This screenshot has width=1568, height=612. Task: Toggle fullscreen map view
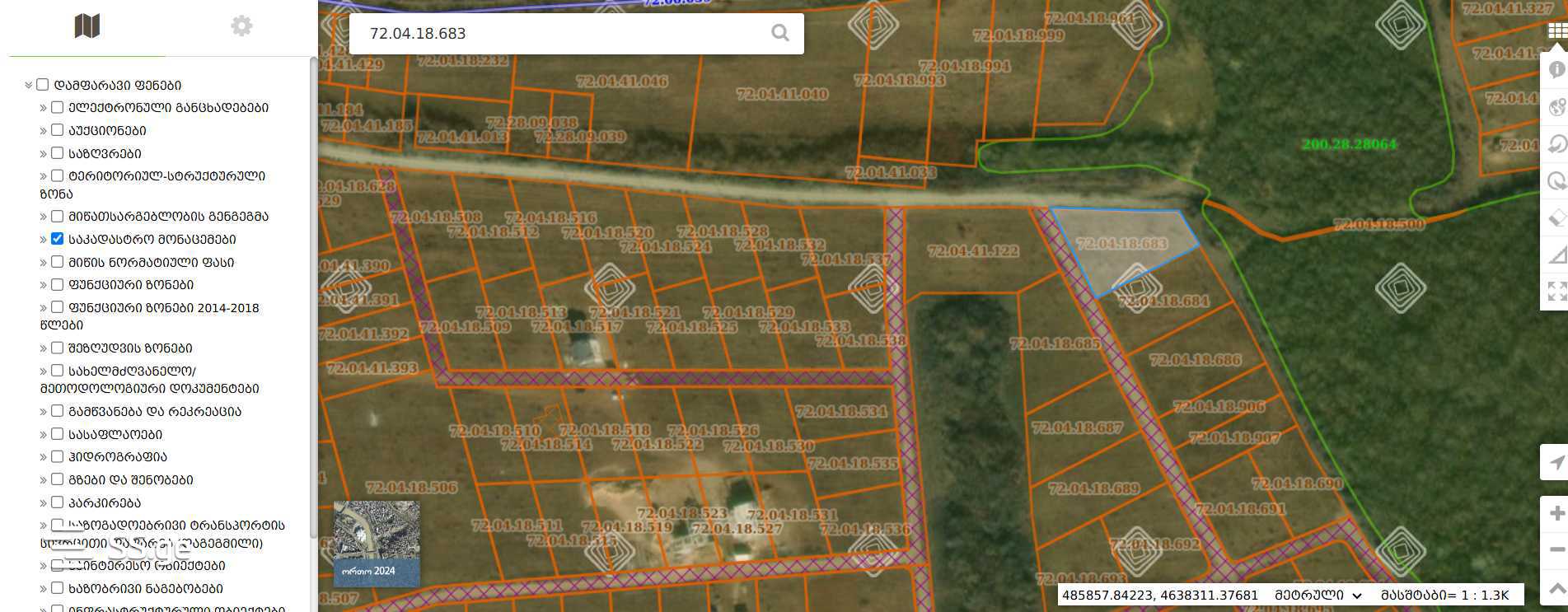tap(1556, 291)
